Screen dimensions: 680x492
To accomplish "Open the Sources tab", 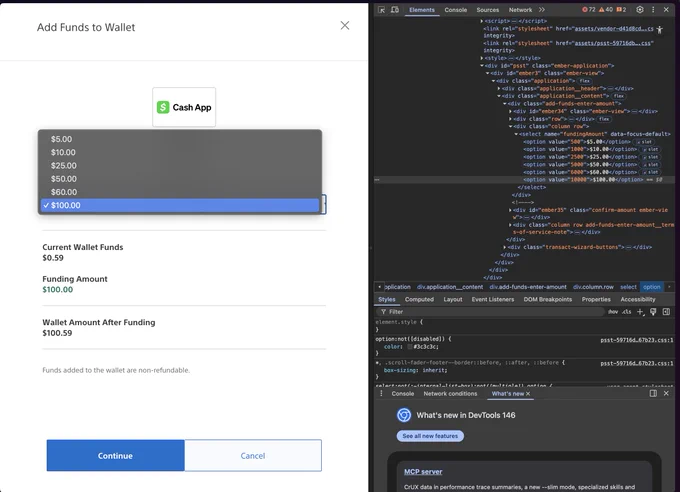I will pos(487,10).
